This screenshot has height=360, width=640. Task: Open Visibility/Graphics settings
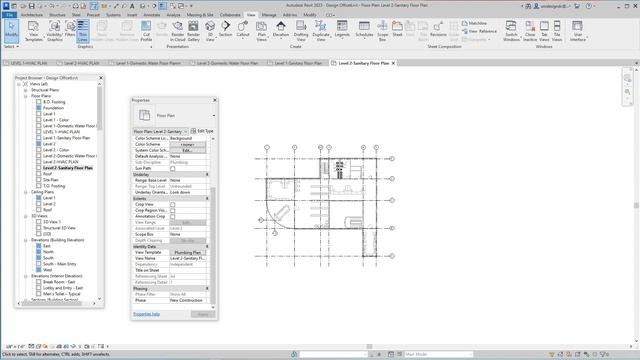(x=55, y=31)
